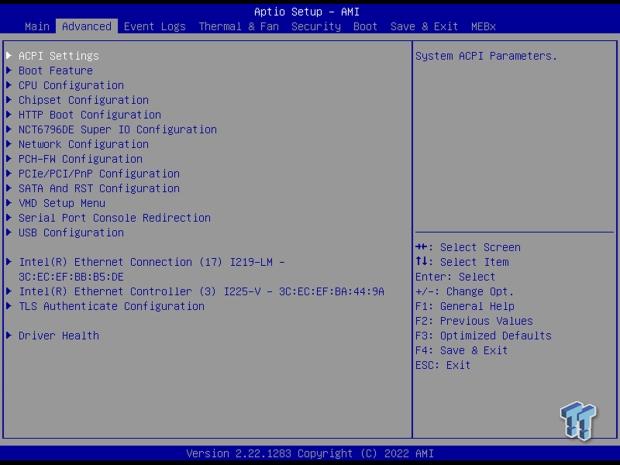Click arrow beside ACPI Settings
The width and height of the screenshot is (620, 465).
[9, 55]
